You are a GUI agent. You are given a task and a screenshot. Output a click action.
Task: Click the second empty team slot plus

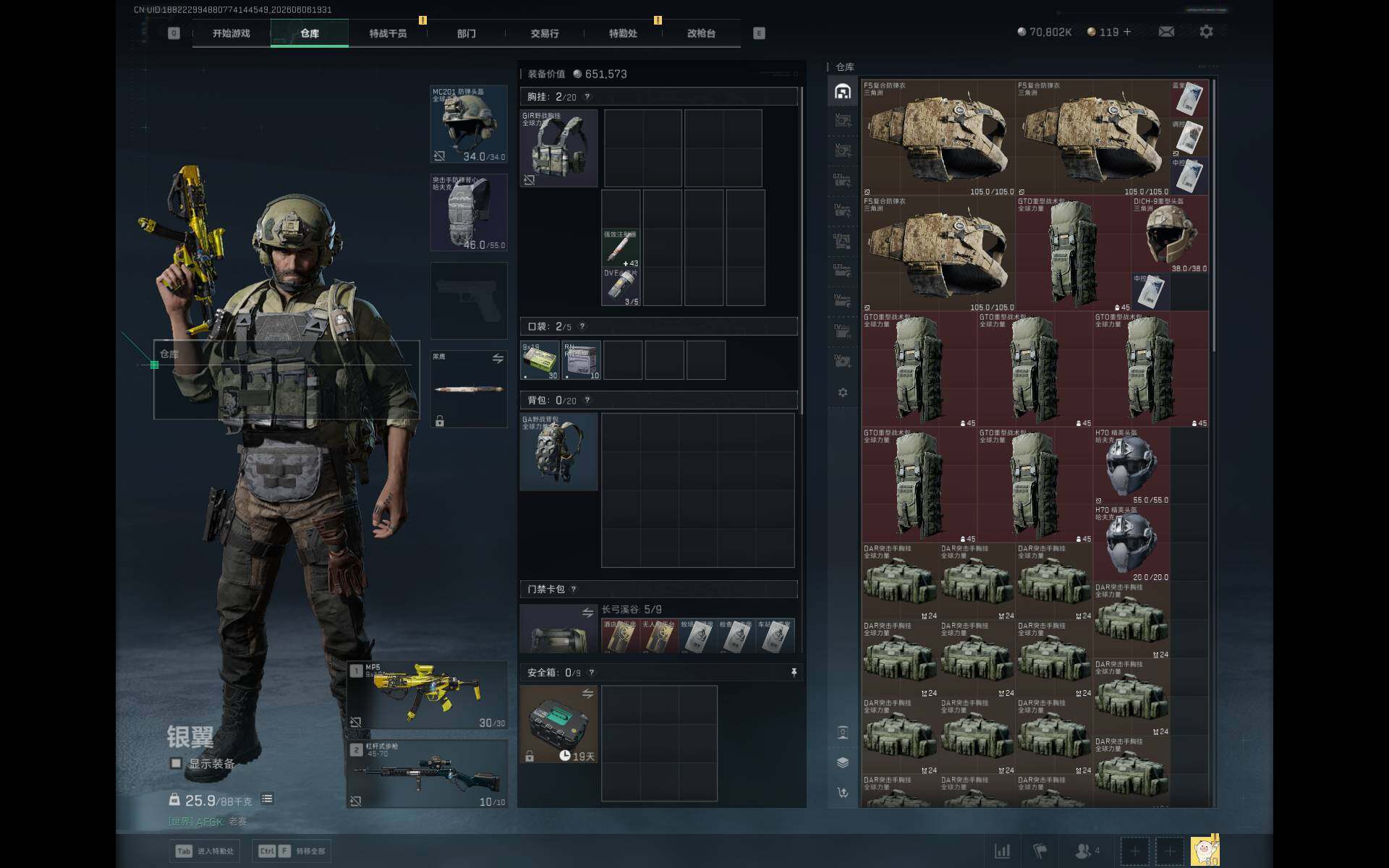1170,851
